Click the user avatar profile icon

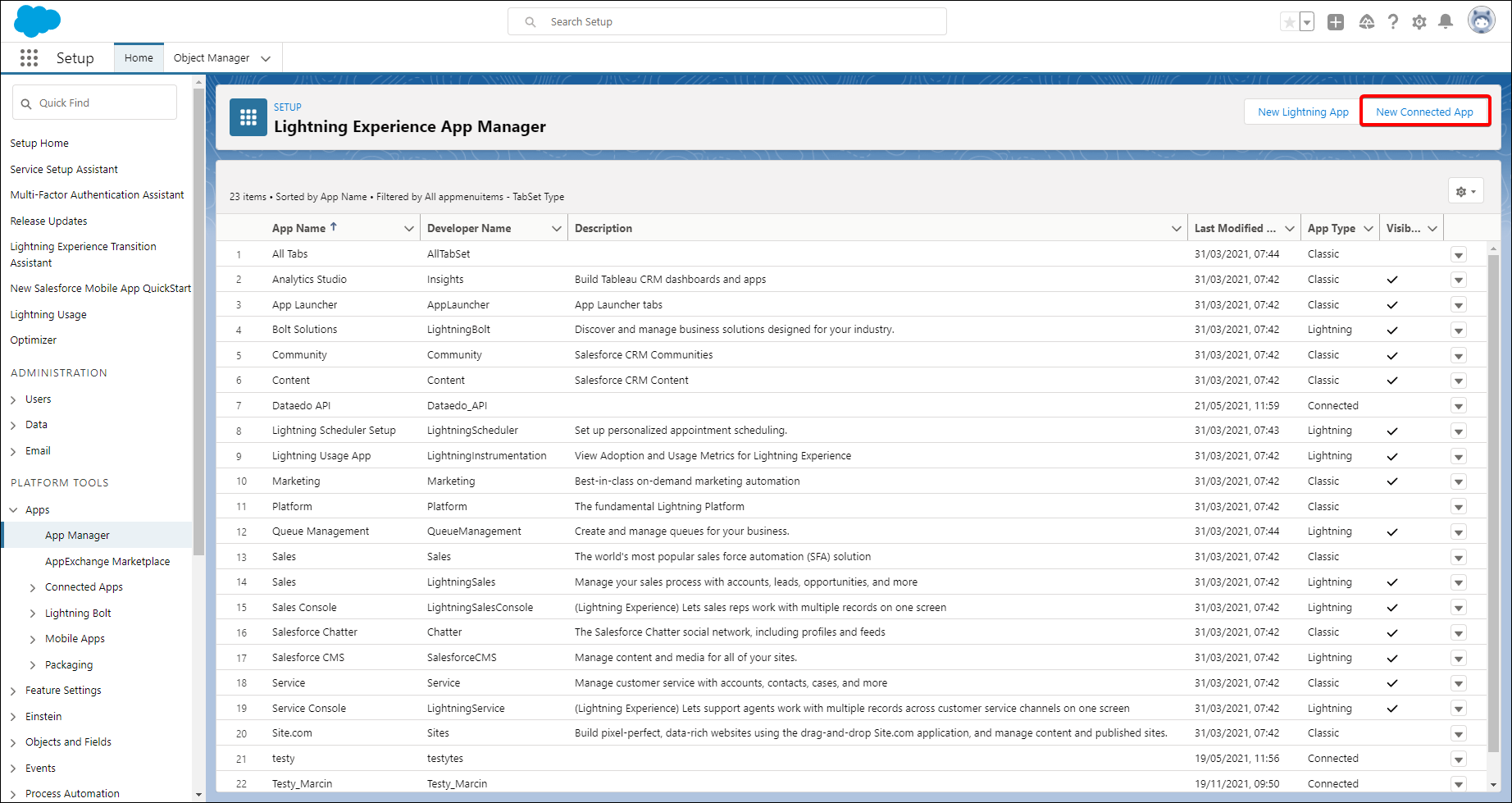[1481, 21]
